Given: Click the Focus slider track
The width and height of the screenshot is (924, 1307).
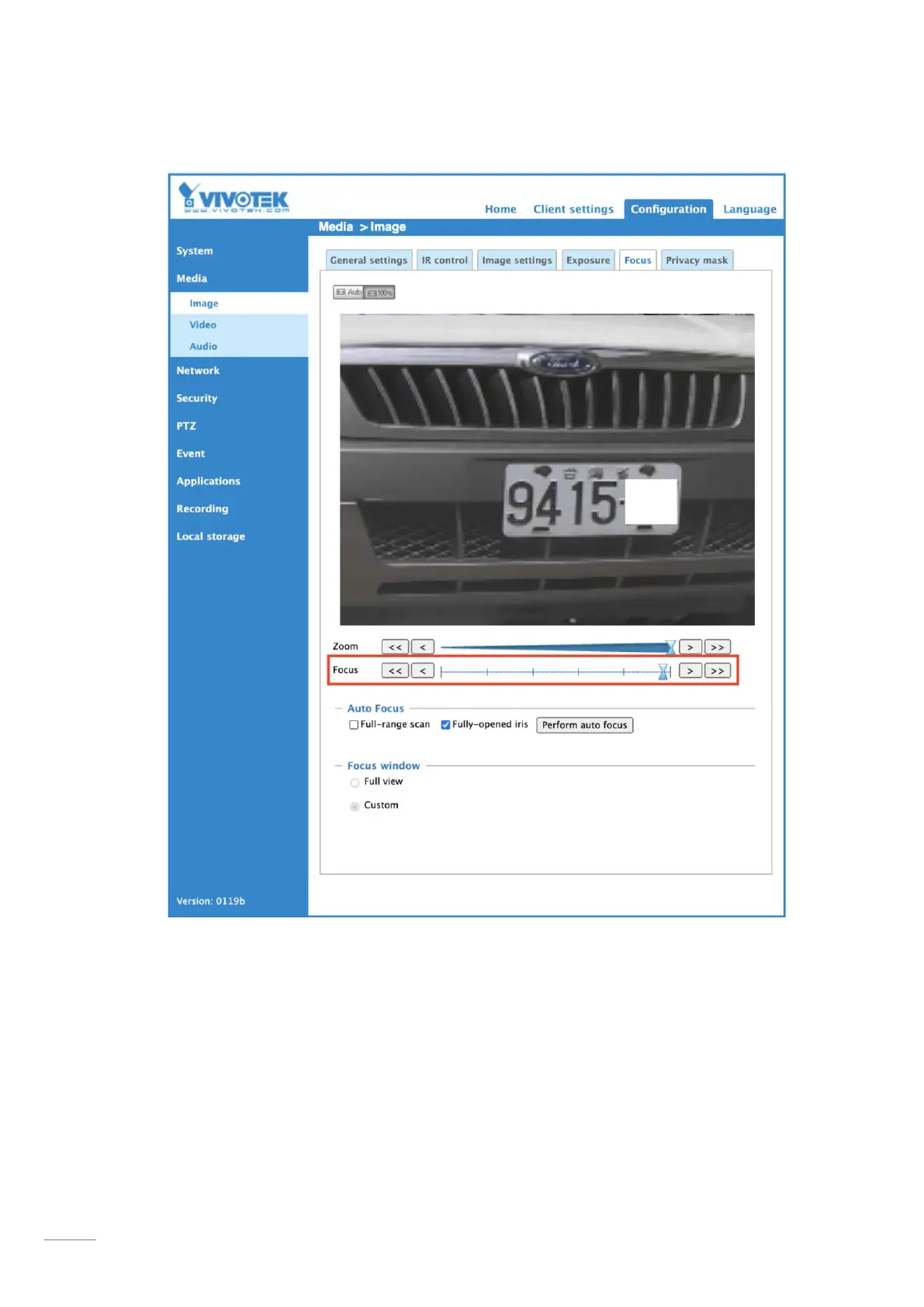Looking at the screenshot, I should tap(555, 671).
